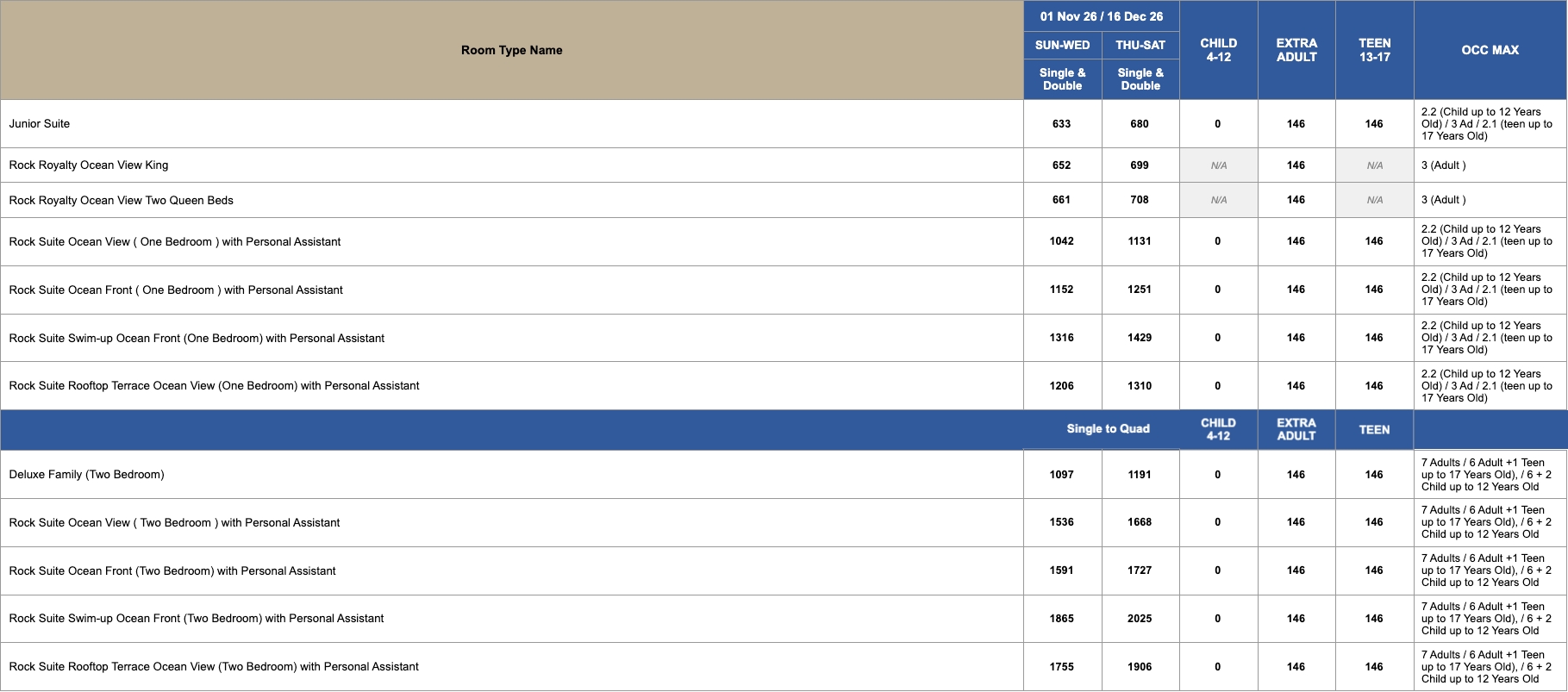Click the 2025 rate cell

point(1140,619)
